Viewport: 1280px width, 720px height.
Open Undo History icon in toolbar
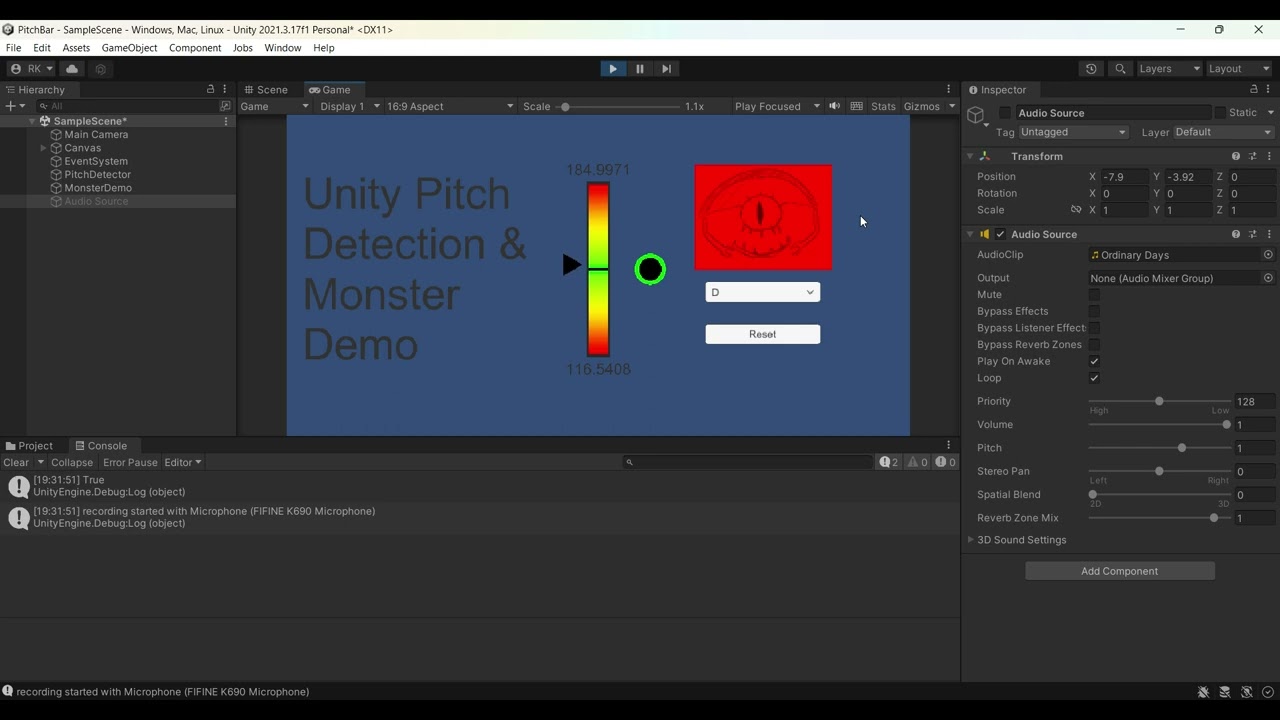1091,69
